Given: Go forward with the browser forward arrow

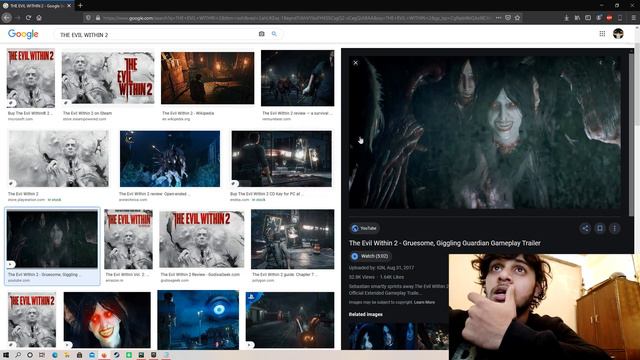Looking at the screenshot, I should [18, 18].
